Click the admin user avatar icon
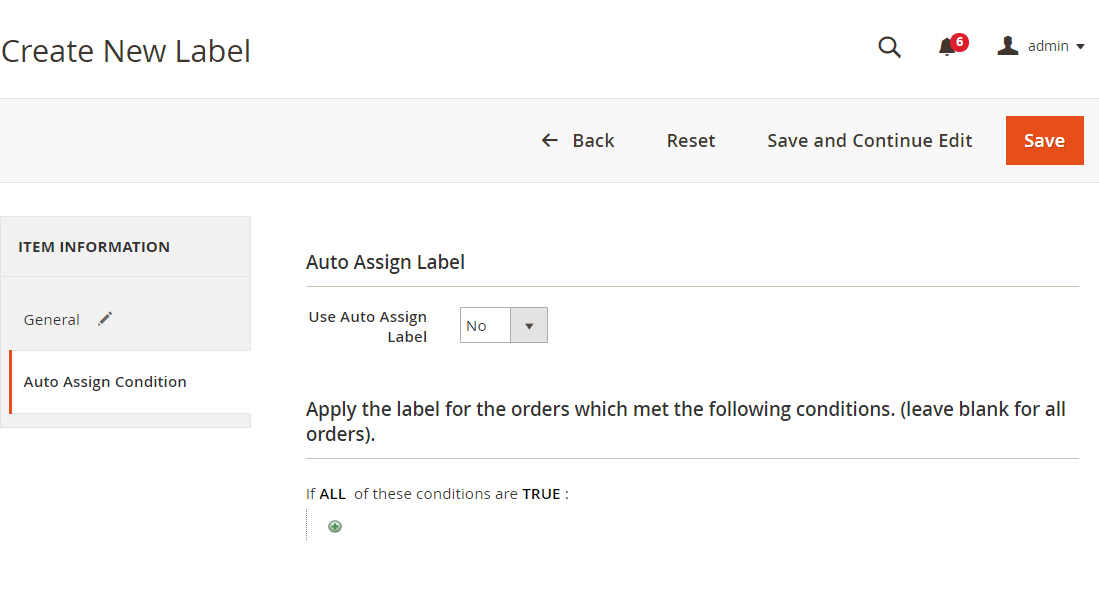The height and width of the screenshot is (610, 1099). pyautogui.click(x=1008, y=46)
